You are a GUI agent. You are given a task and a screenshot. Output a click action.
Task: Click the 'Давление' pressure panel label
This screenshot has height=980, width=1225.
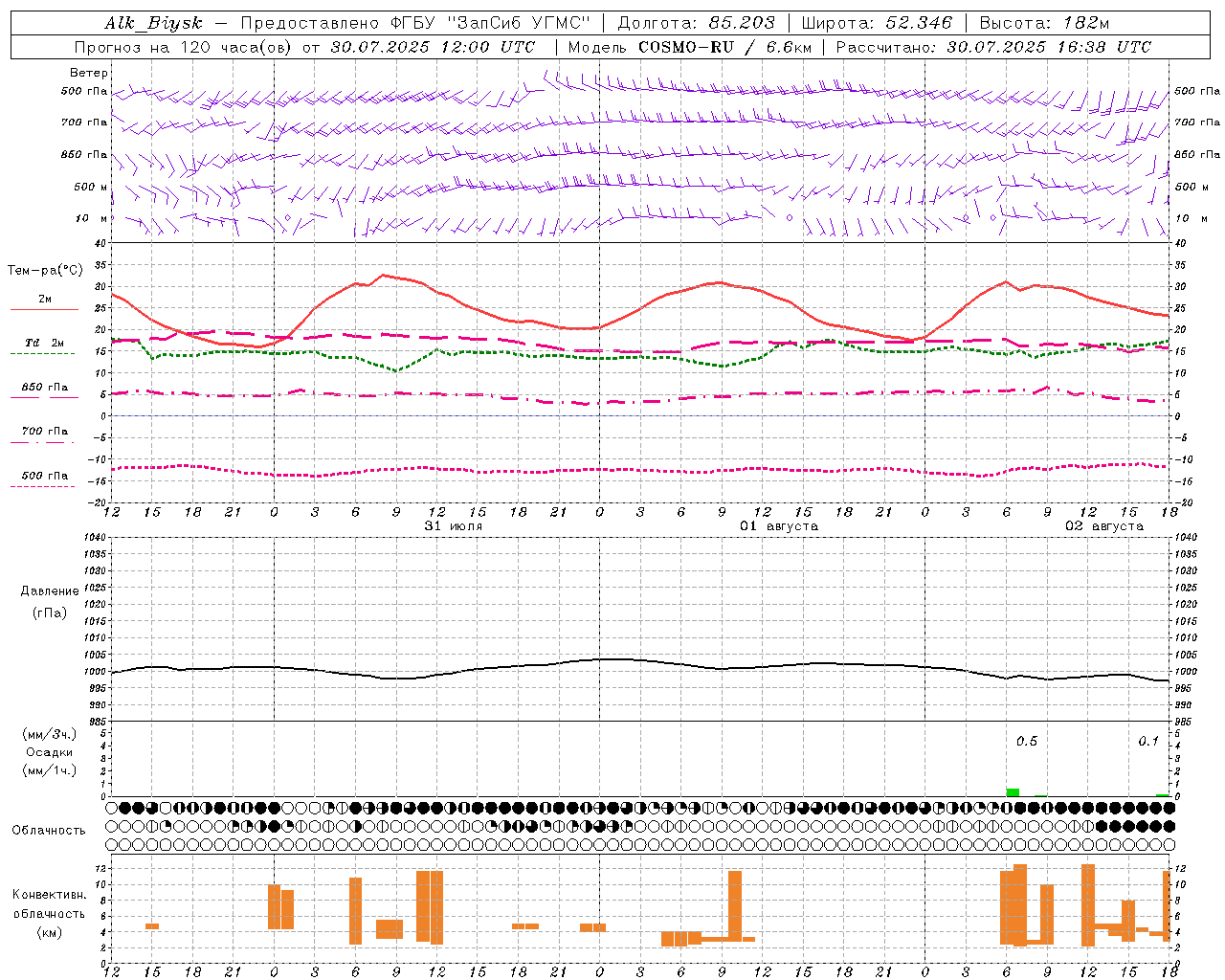tap(50, 591)
